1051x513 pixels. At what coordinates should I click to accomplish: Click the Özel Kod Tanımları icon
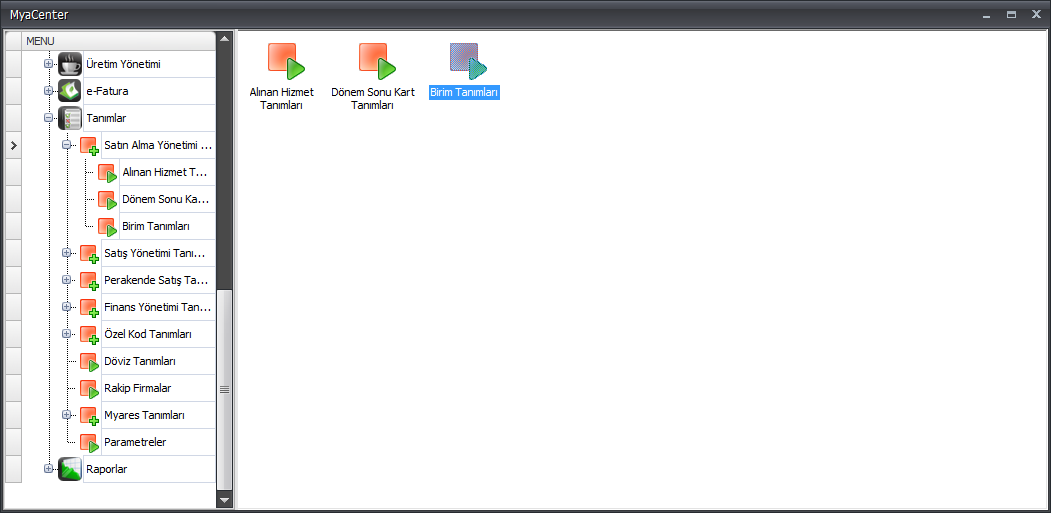click(x=89, y=335)
